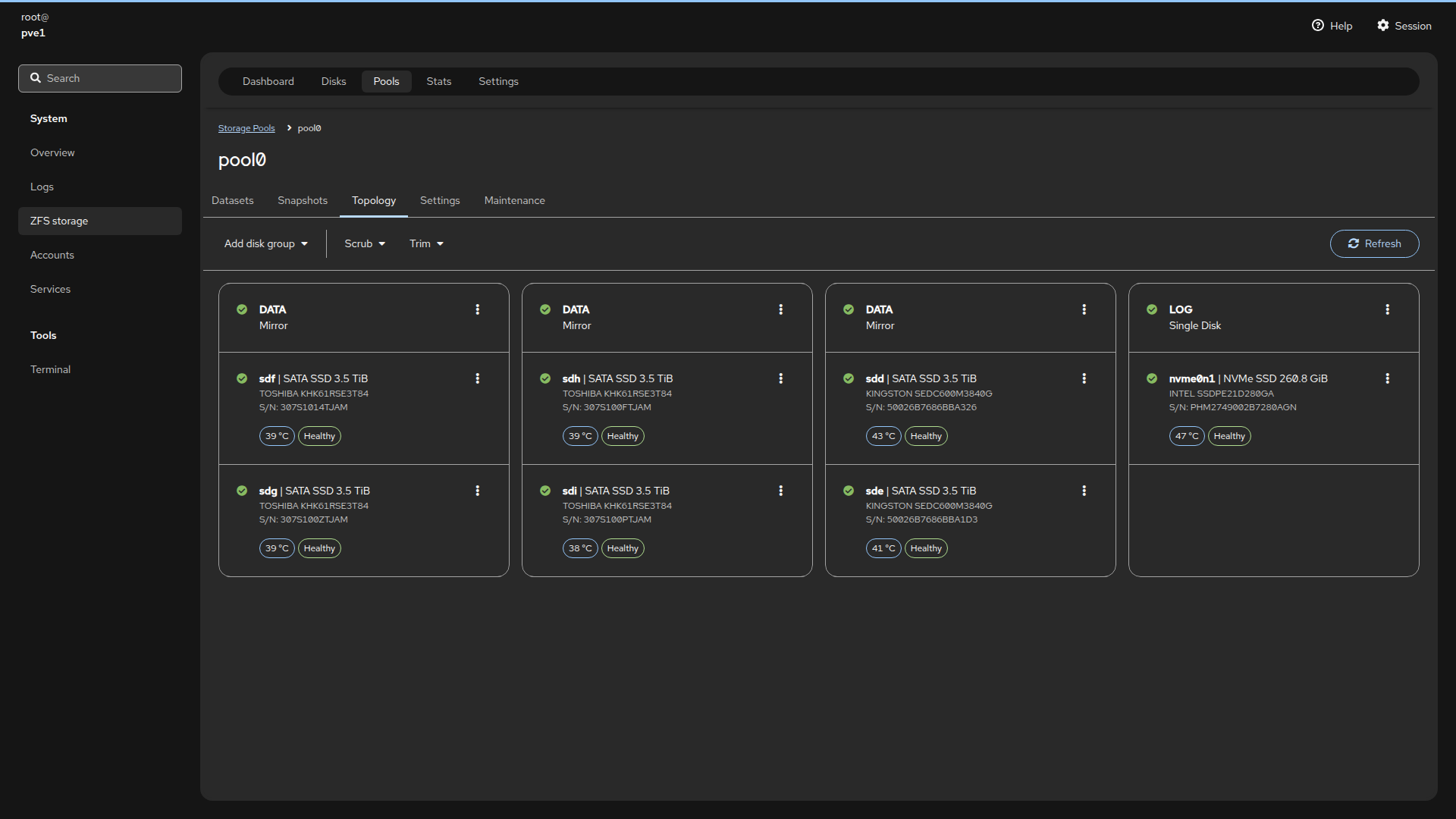1456x819 pixels.
Task: Open third DATA Mirror group menu
Action: click(1084, 309)
